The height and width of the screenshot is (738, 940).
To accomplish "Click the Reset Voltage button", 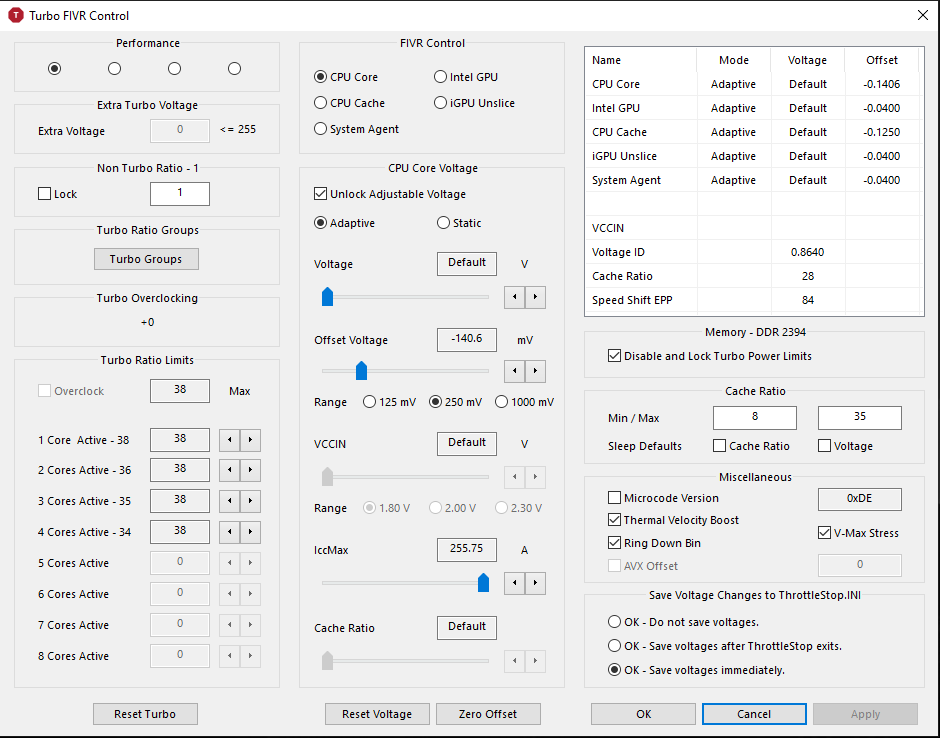I will coord(377,714).
